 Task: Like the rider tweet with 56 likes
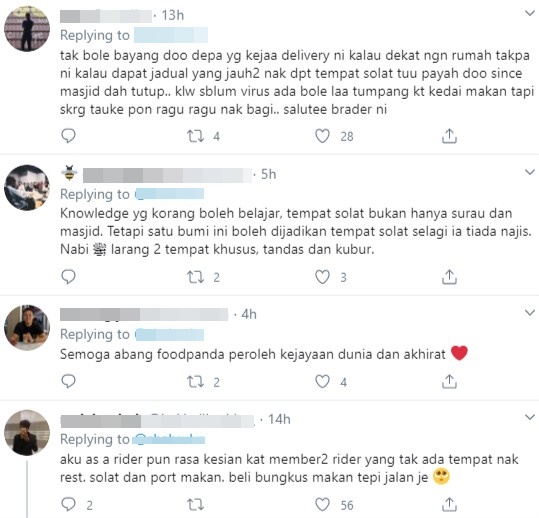[x=322, y=505]
